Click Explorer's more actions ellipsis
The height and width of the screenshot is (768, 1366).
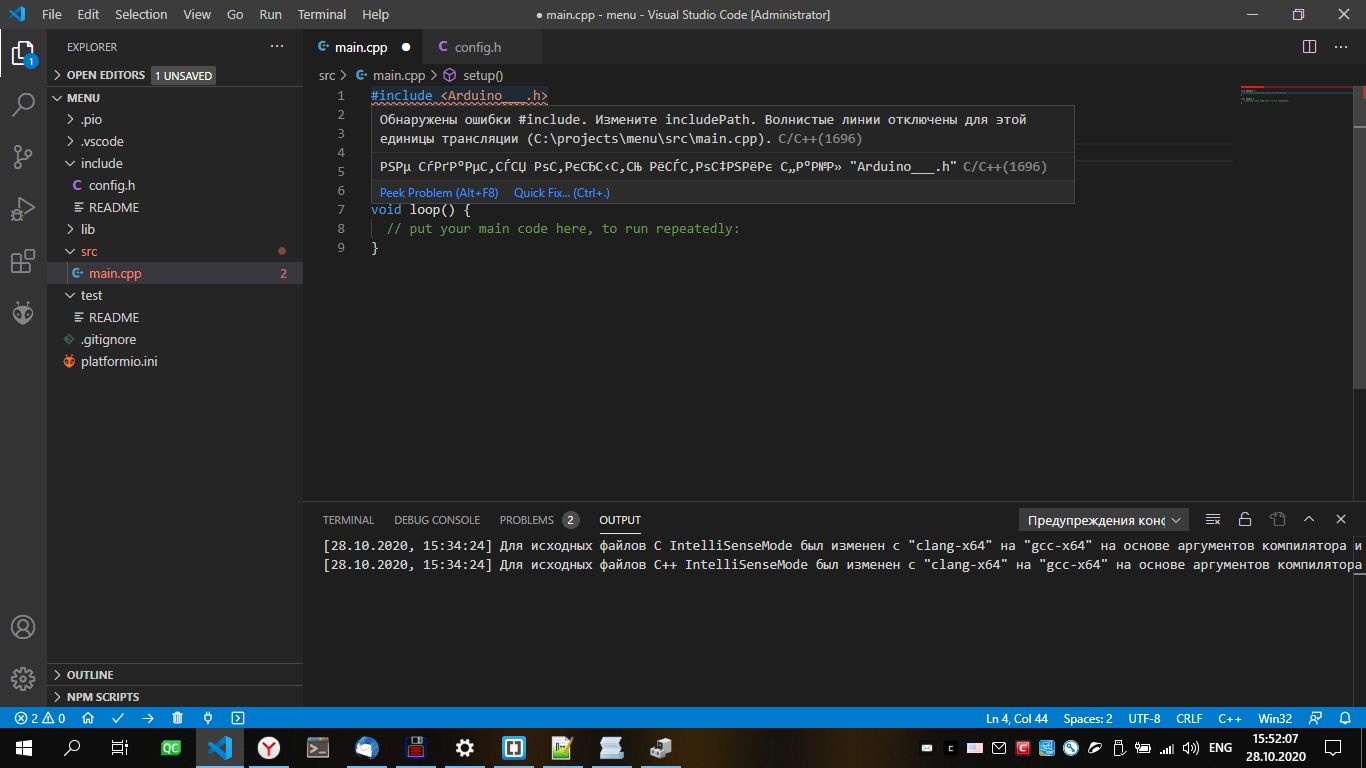[x=277, y=47]
